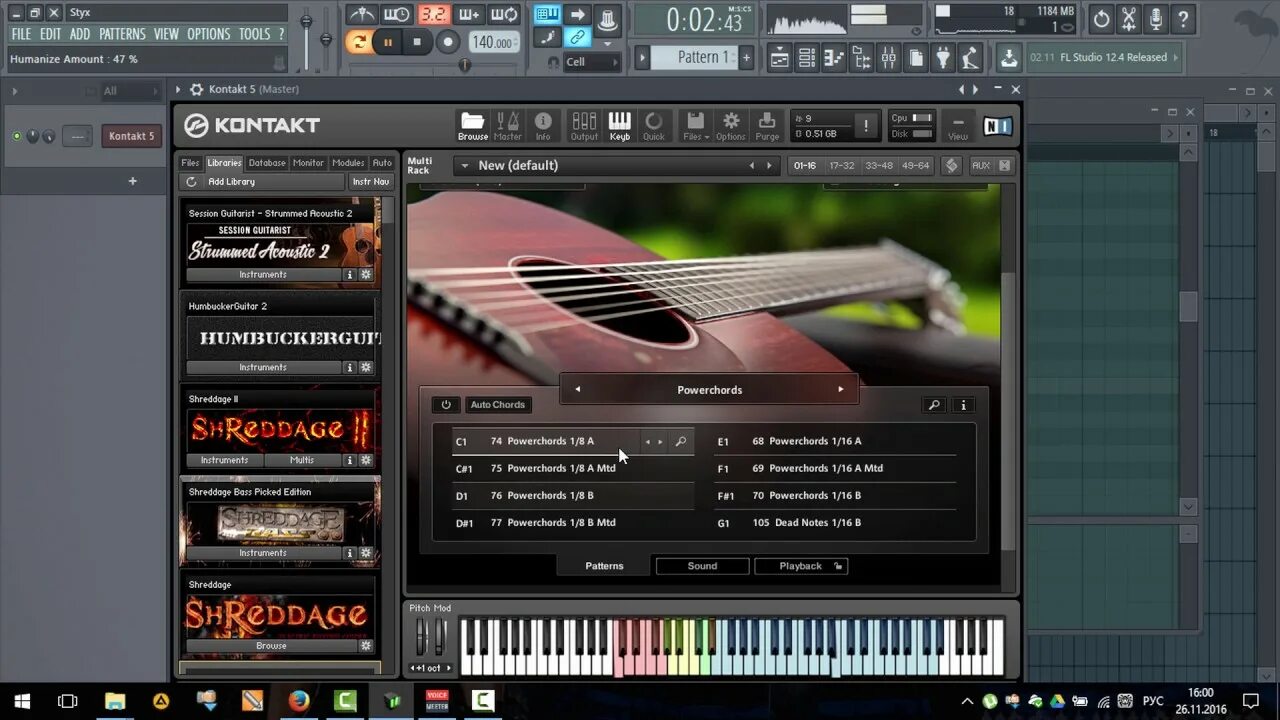Open FL Studio channel rack icon
The height and width of the screenshot is (720, 1280).
pyautogui.click(x=808, y=58)
